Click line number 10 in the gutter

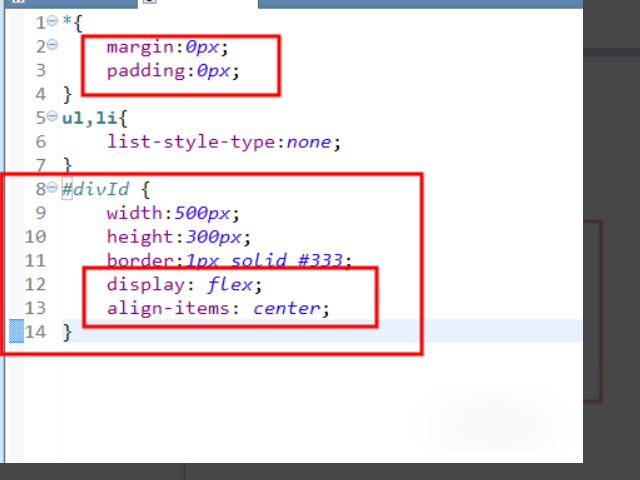click(35, 237)
